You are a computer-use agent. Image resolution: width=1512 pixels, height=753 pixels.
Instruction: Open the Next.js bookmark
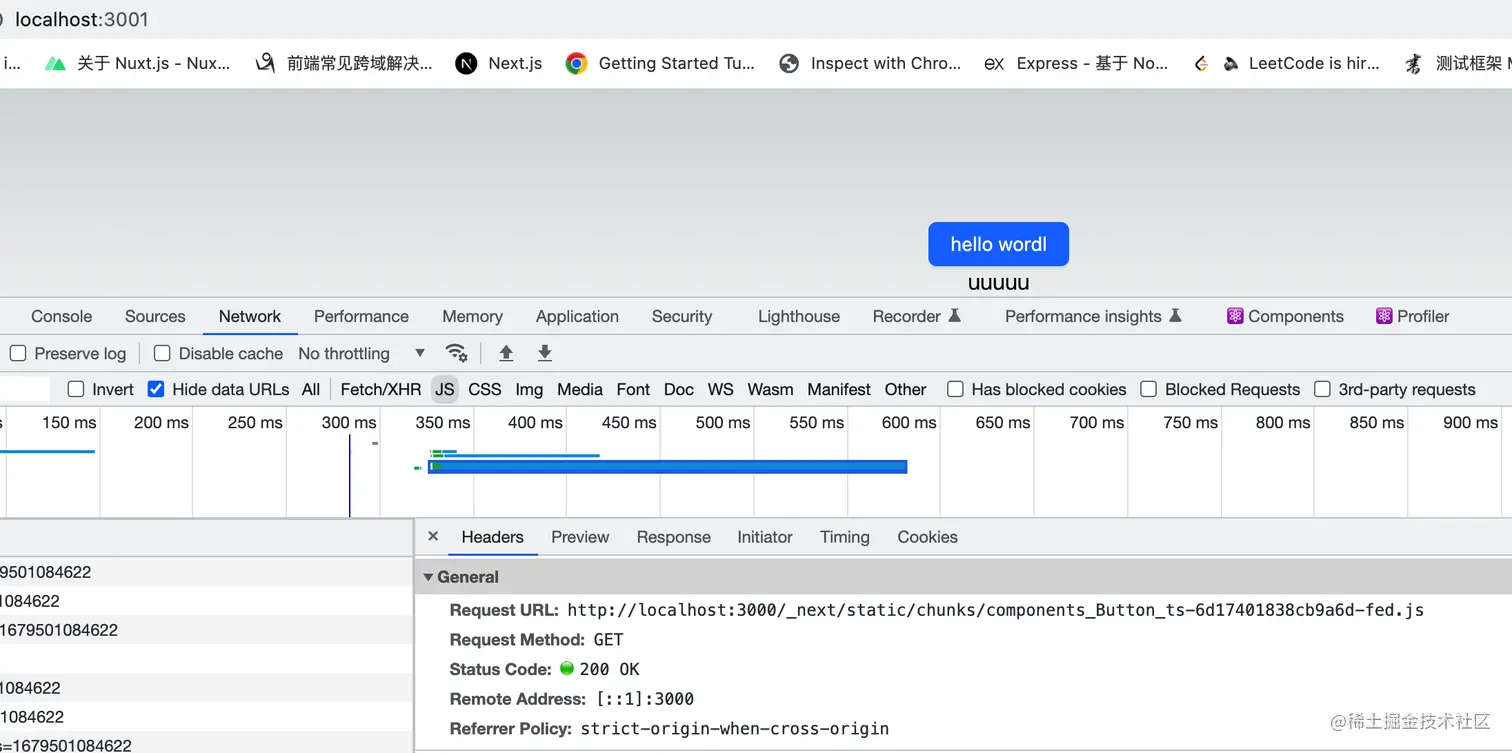[498, 63]
